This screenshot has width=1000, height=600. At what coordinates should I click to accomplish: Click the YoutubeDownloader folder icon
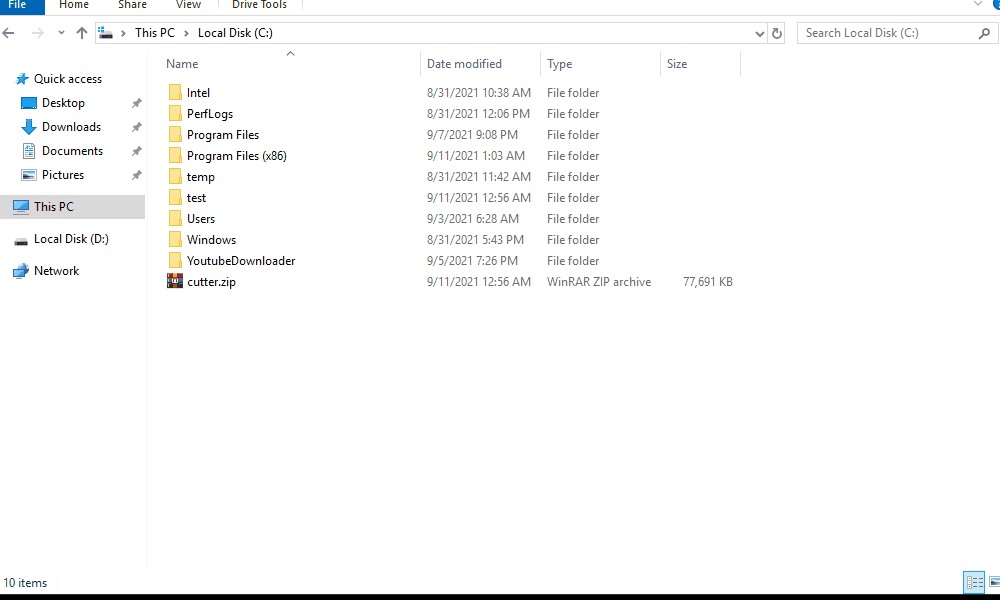coord(175,261)
